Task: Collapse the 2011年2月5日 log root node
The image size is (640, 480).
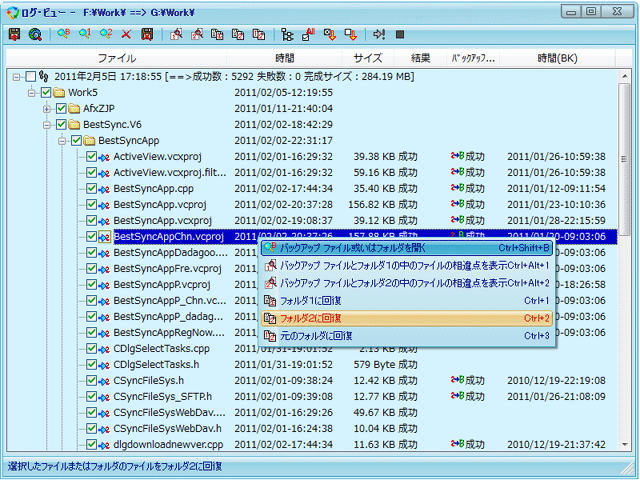Action: click(x=16, y=77)
